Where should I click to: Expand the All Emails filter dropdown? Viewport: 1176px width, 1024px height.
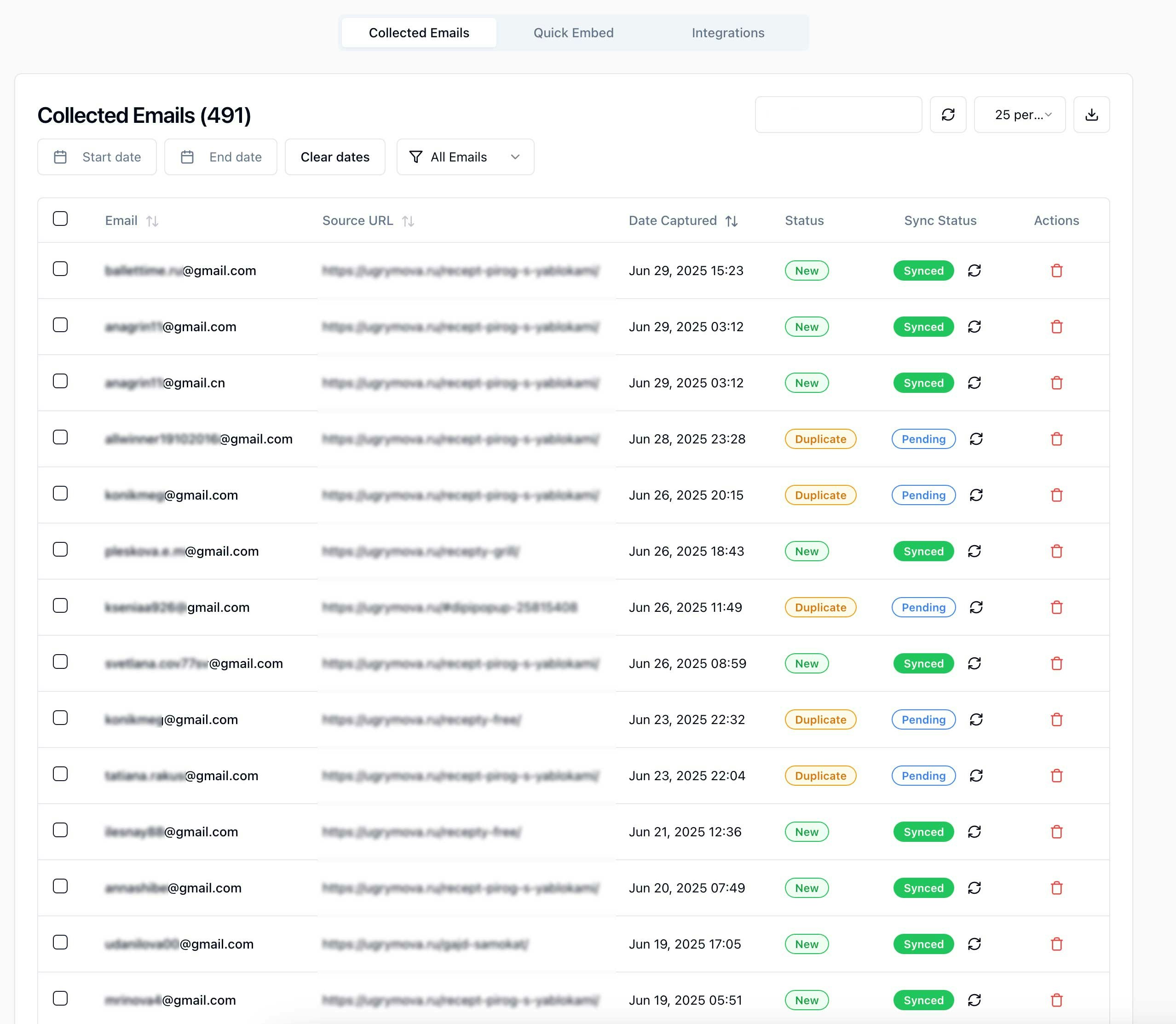(465, 156)
